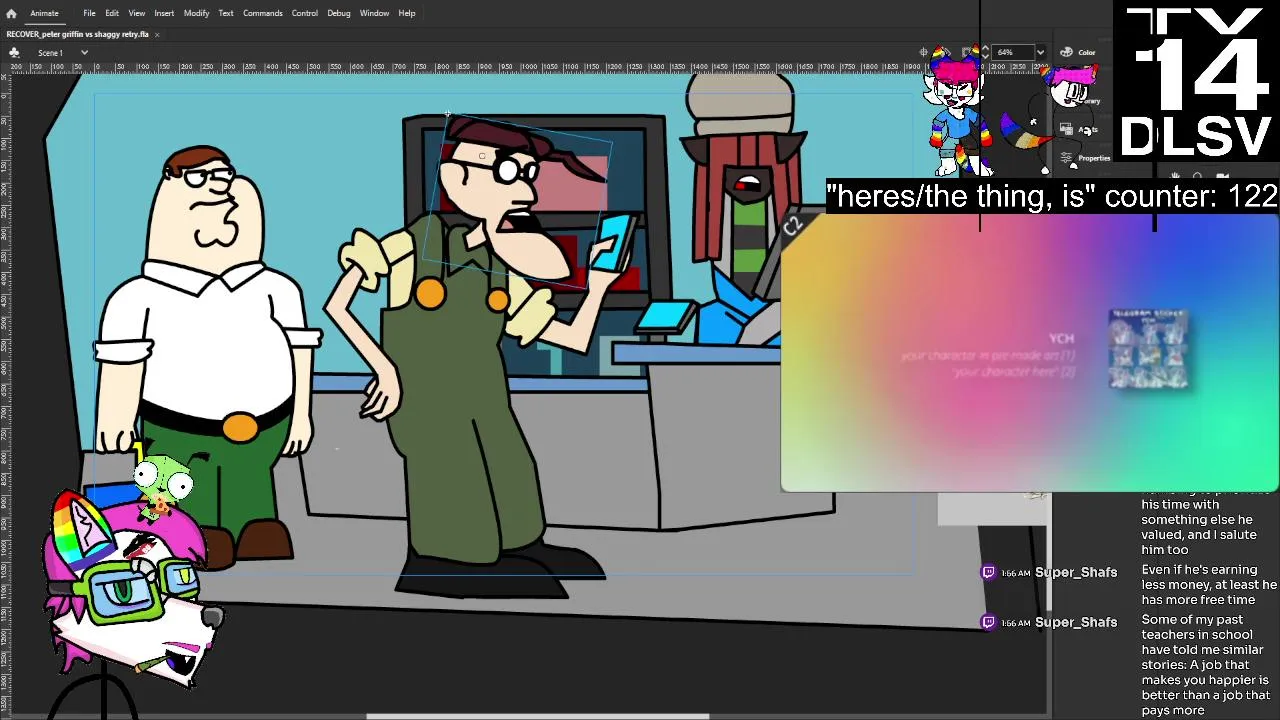
Task: Select the RECOVER_peter griffin vs shaggy retry.fla tab
Action: (78, 34)
